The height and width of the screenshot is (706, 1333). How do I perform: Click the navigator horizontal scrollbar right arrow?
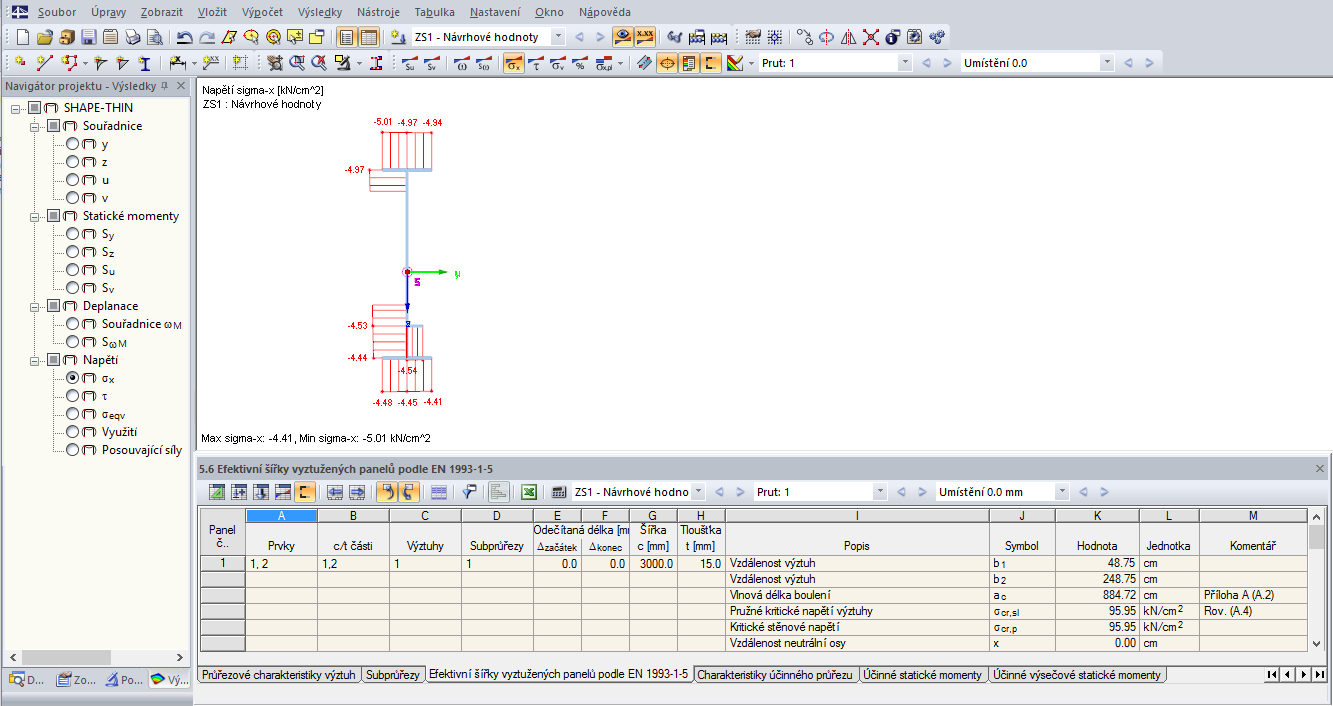coord(181,657)
